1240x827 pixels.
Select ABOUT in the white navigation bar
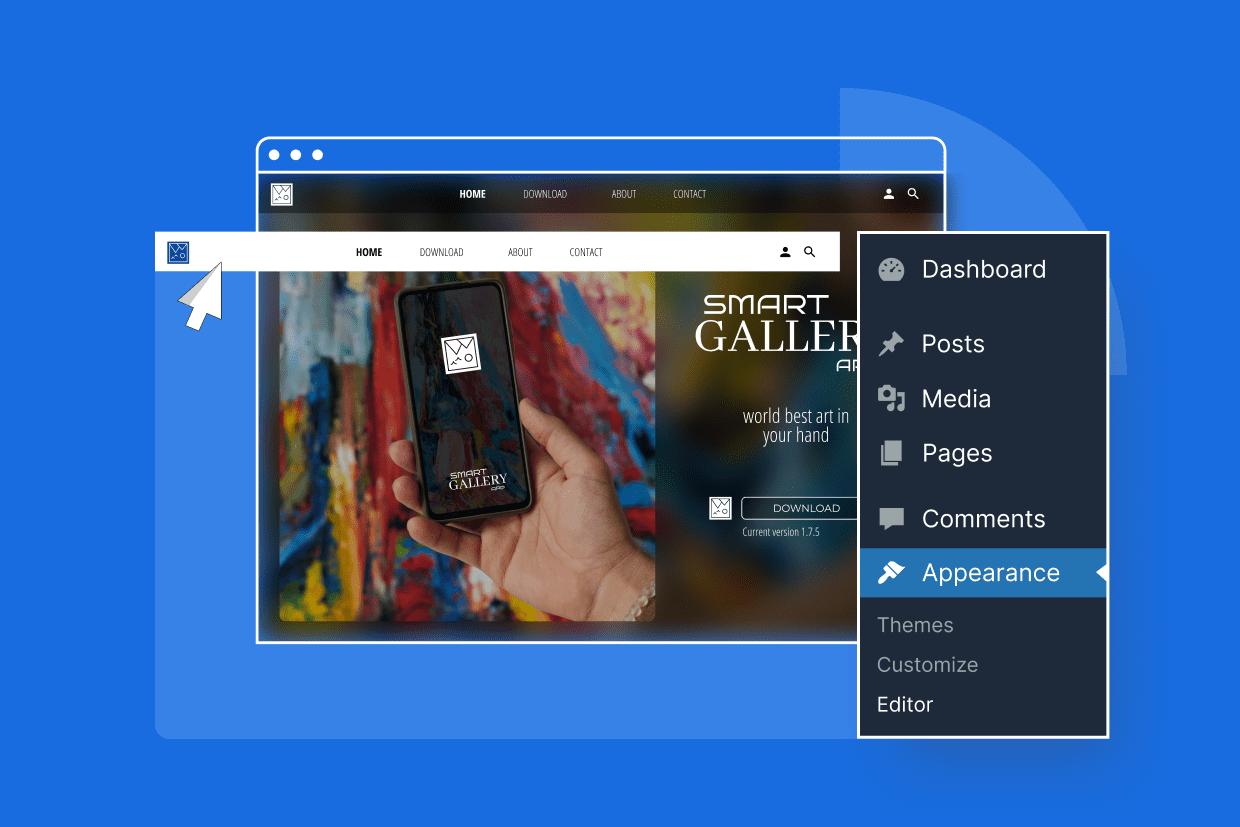click(x=520, y=252)
